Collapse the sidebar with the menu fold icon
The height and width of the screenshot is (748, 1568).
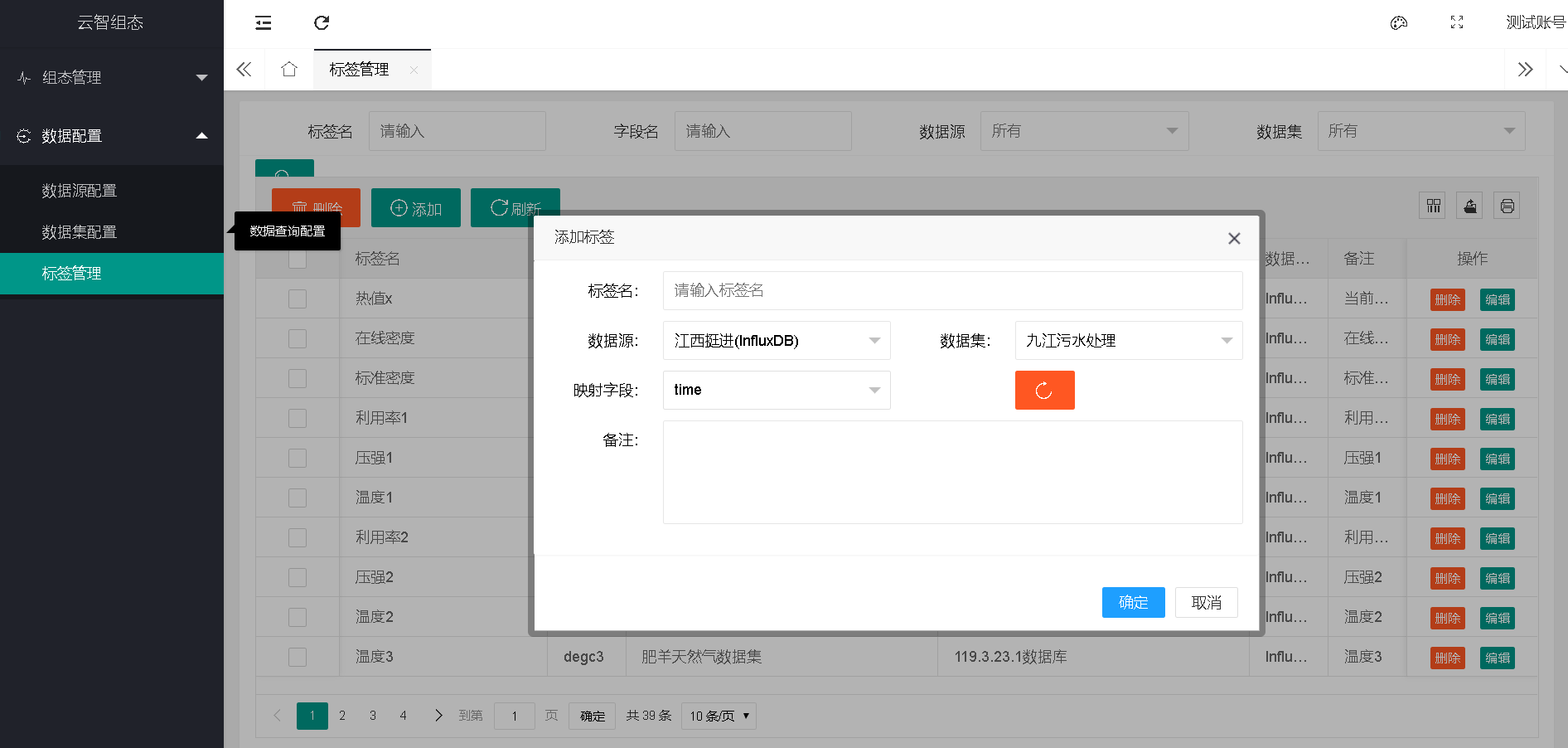click(x=264, y=23)
